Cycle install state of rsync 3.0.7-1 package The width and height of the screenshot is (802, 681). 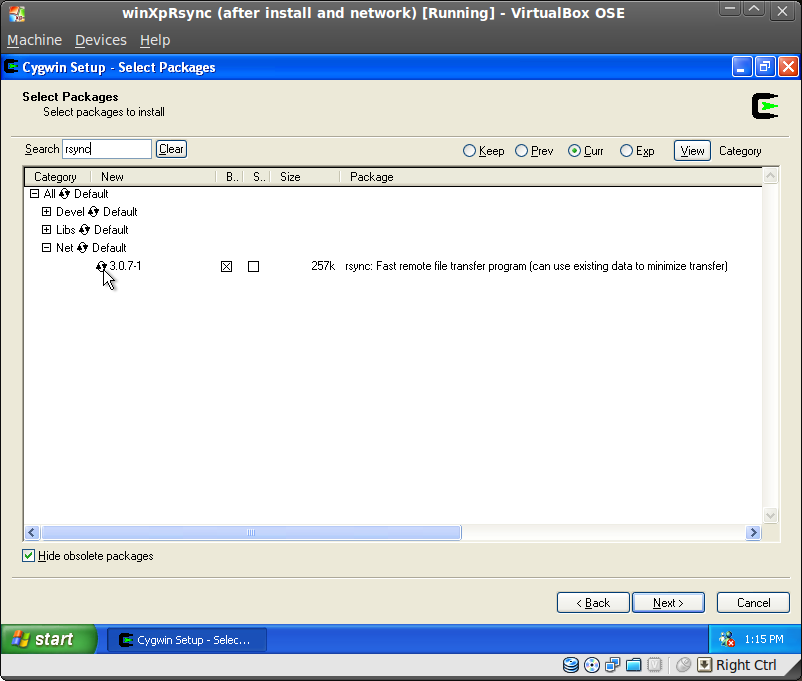click(x=102, y=266)
